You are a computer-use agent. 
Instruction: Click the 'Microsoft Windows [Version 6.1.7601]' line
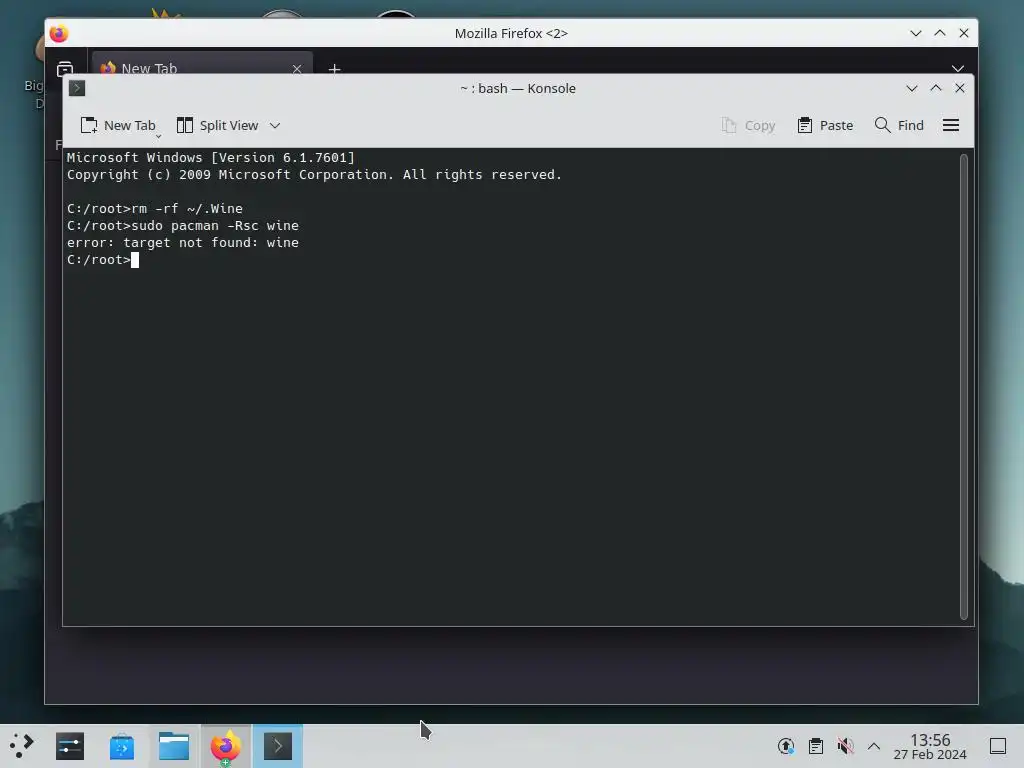point(211,157)
